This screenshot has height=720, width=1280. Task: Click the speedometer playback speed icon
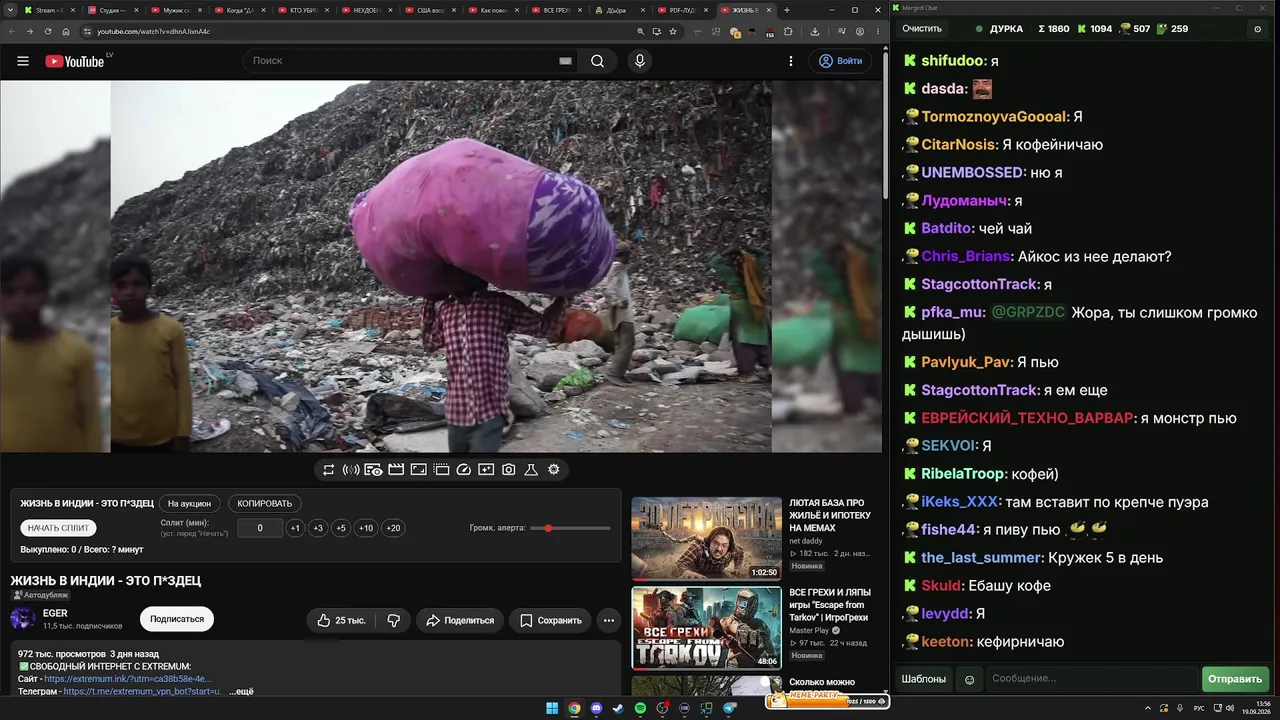point(464,470)
